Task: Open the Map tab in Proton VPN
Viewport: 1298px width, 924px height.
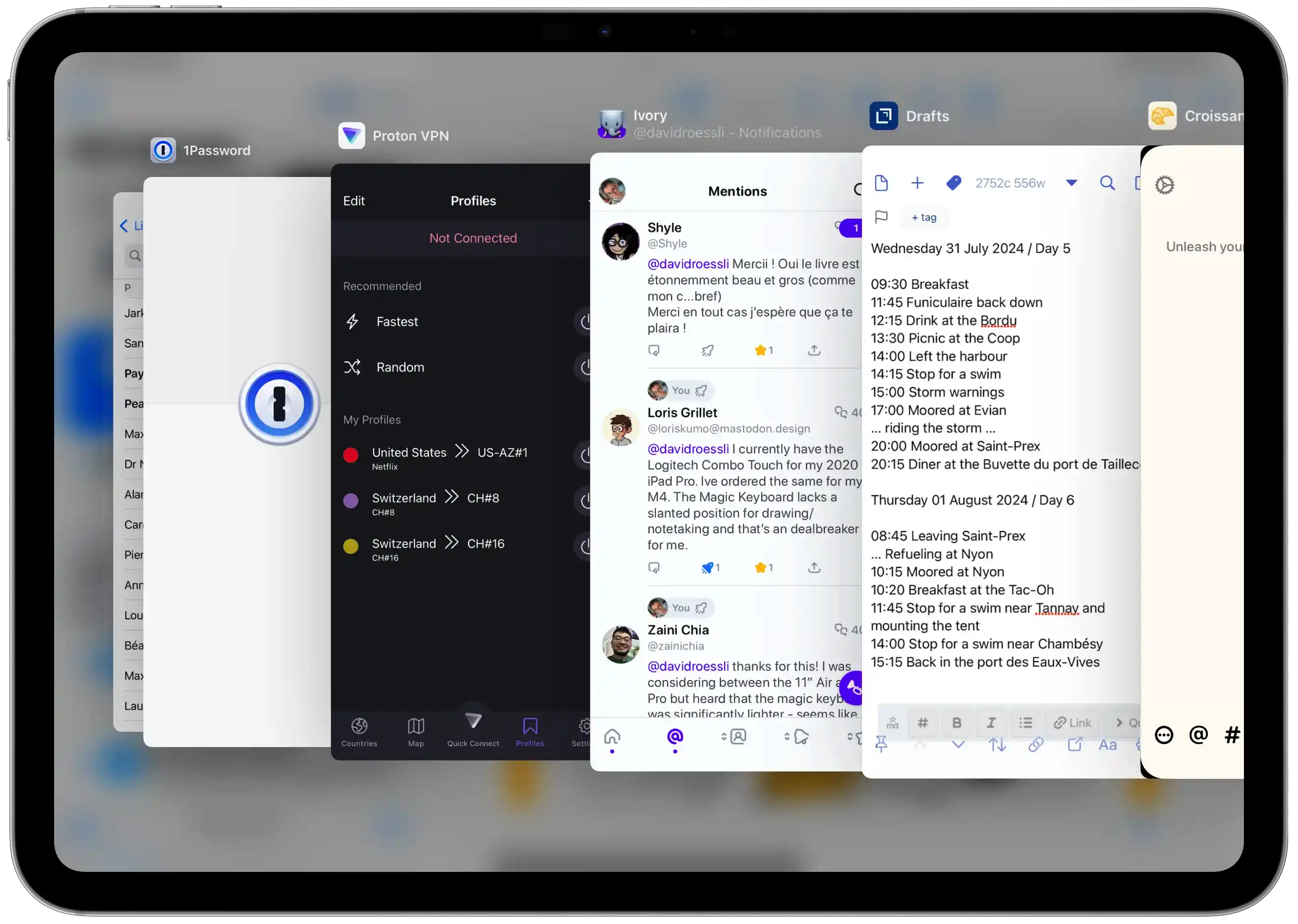Action: pyautogui.click(x=416, y=732)
